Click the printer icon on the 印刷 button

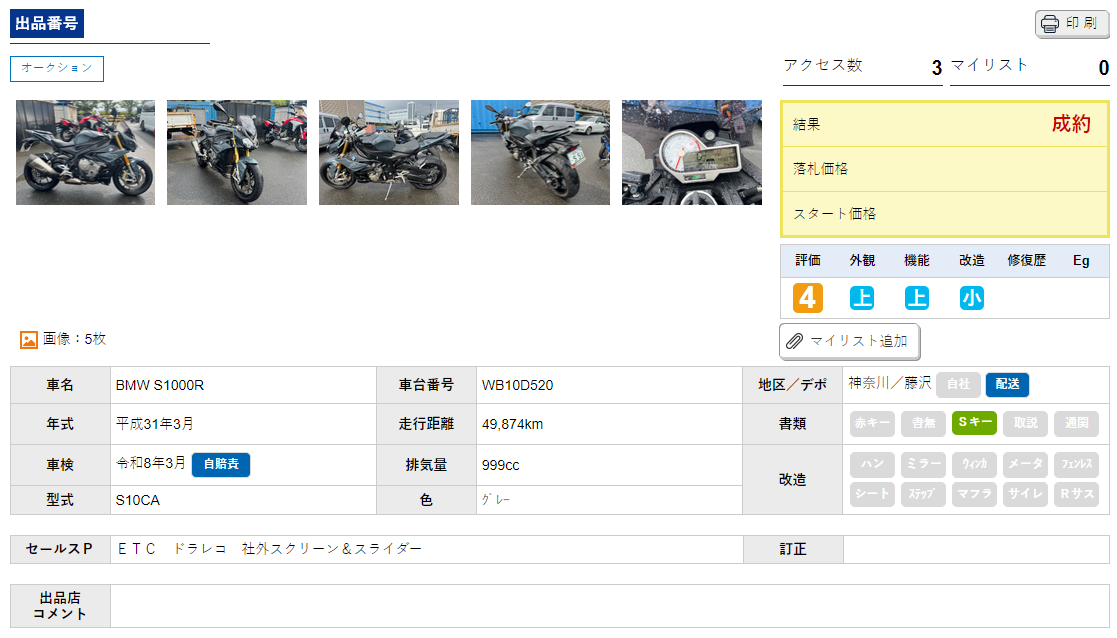pos(1050,23)
